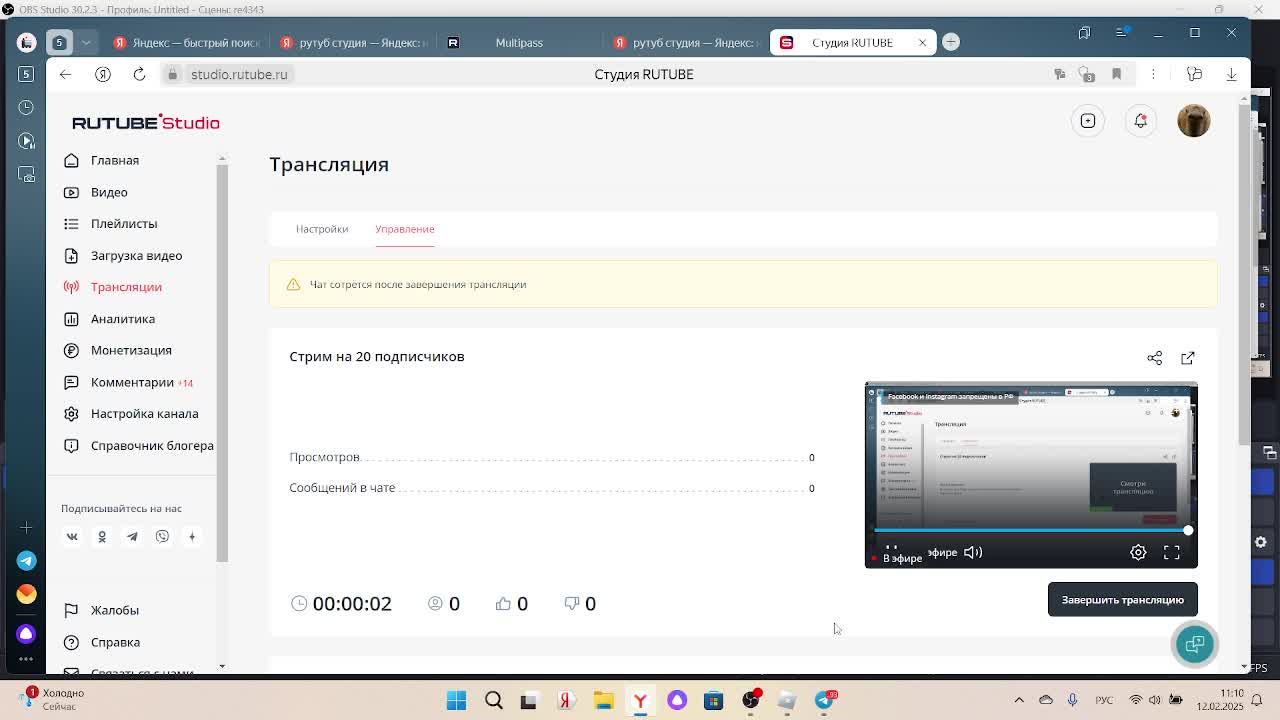Click the Настройка канала gear icon
This screenshot has width=1280, height=720.
tap(71, 413)
